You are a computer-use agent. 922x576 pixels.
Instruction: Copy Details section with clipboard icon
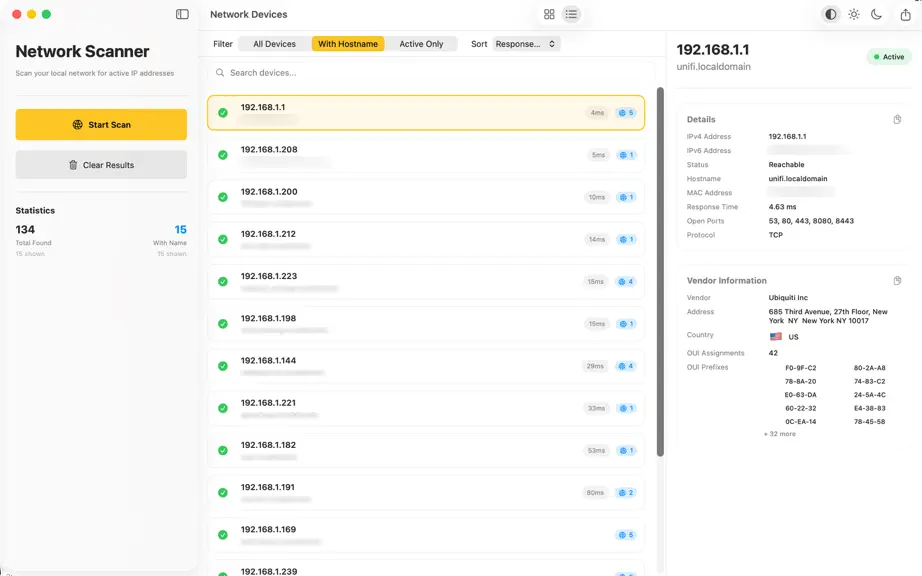tap(897, 119)
